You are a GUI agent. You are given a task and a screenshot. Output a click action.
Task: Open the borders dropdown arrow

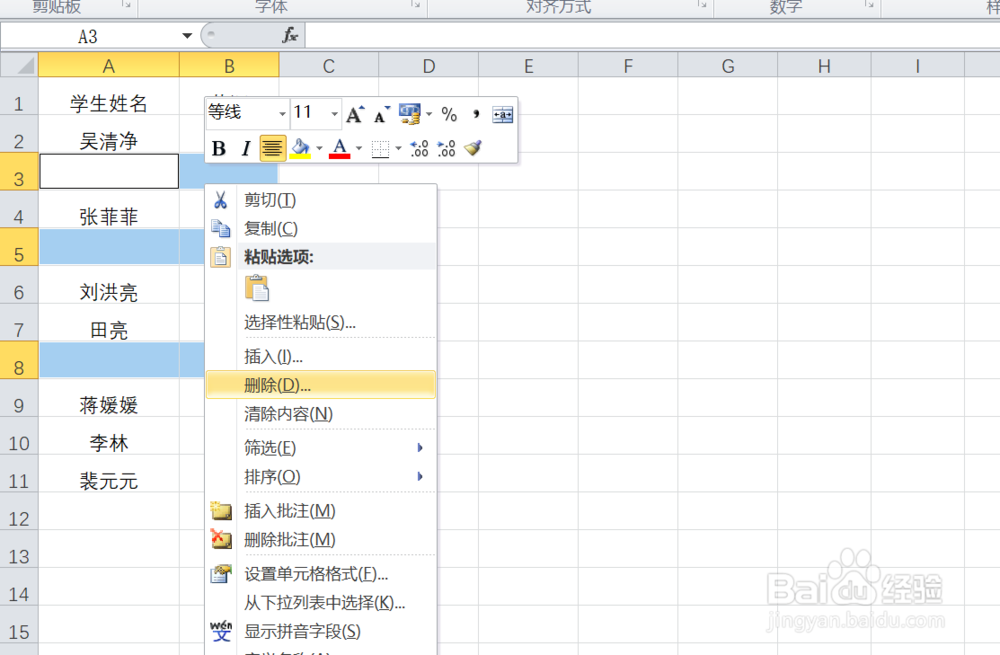397,148
